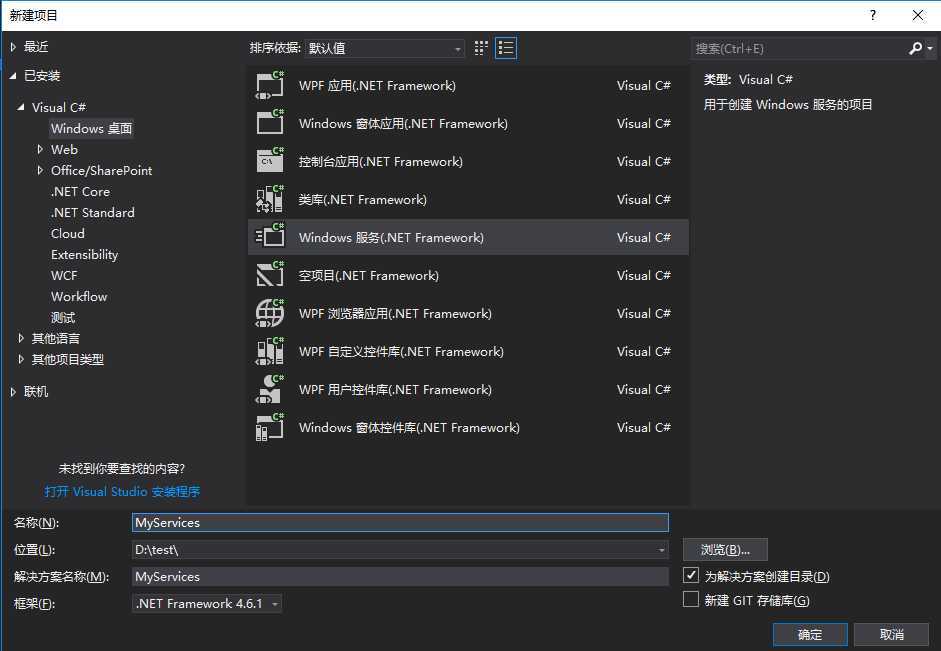Expand the Office/SharePoint tree node
The image size is (941, 651).
[40, 170]
